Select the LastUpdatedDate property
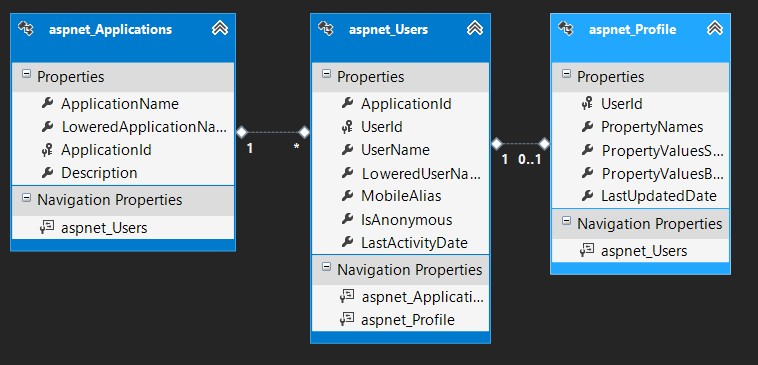The image size is (758, 365). point(658,196)
